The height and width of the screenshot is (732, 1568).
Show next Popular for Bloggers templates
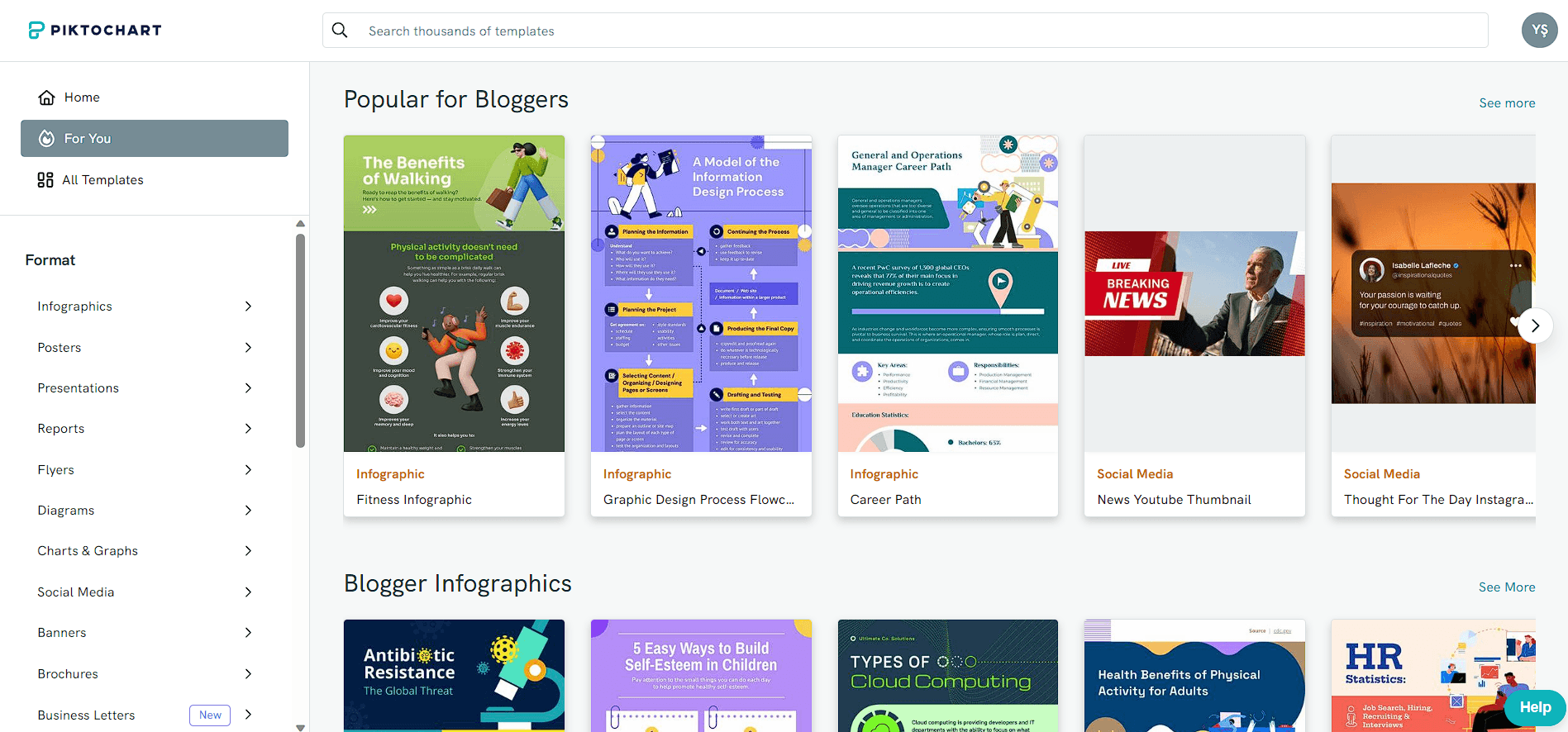click(1535, 326)
